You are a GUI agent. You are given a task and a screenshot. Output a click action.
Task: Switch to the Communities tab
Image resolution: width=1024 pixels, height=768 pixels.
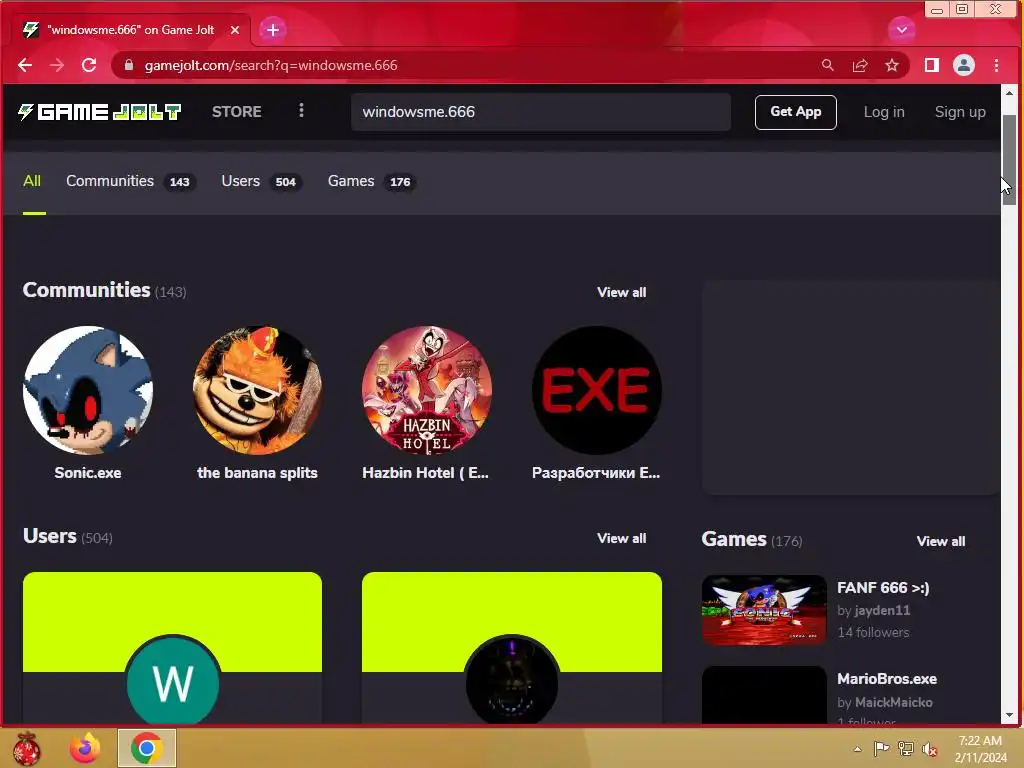[131, 181]
